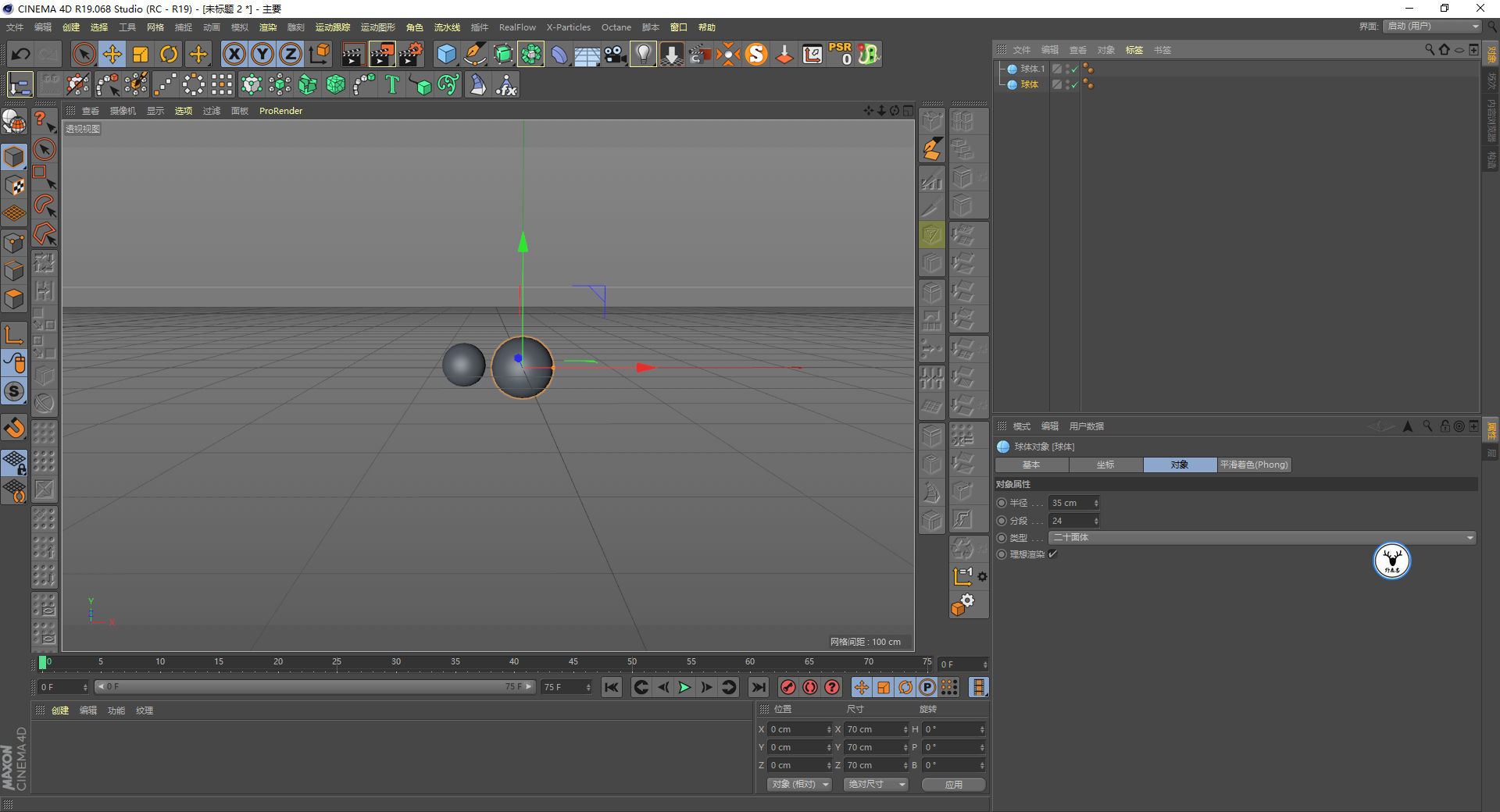Open the 文件 menu
Viewport: 1500px width, 812px height.
click(x=15, y=27)
